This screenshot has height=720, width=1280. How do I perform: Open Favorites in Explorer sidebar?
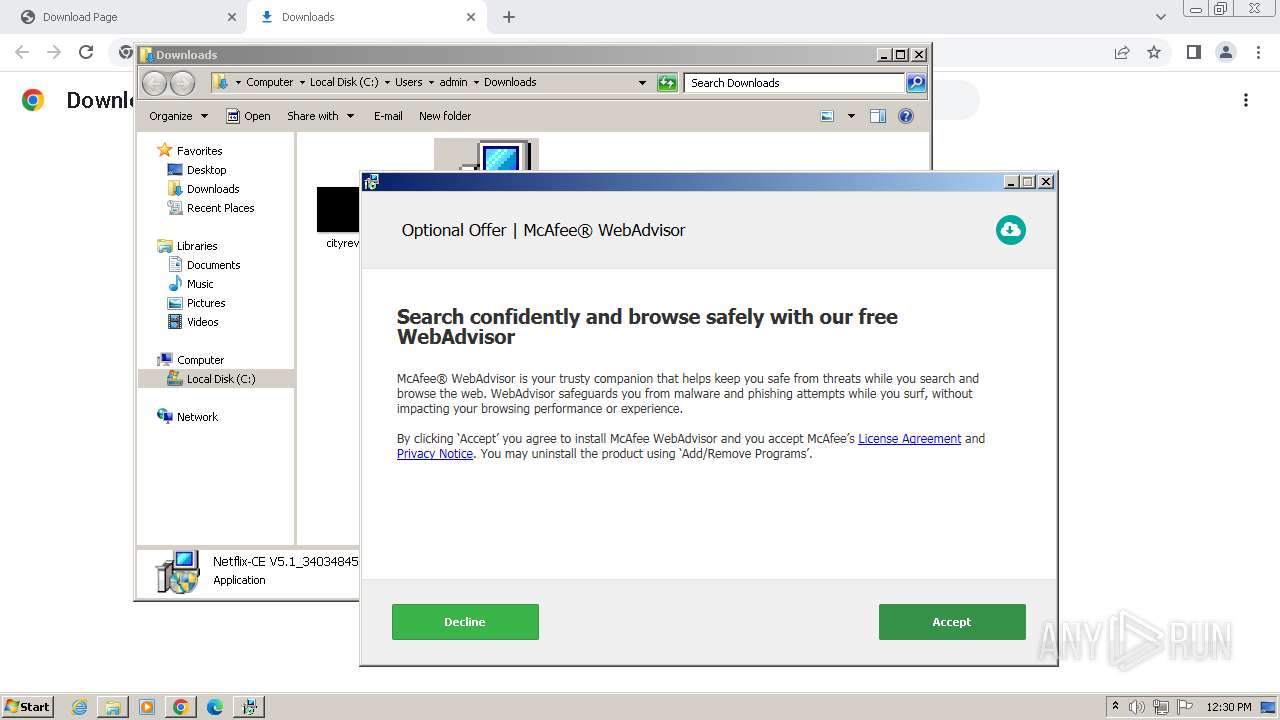(x=199, y=151)
